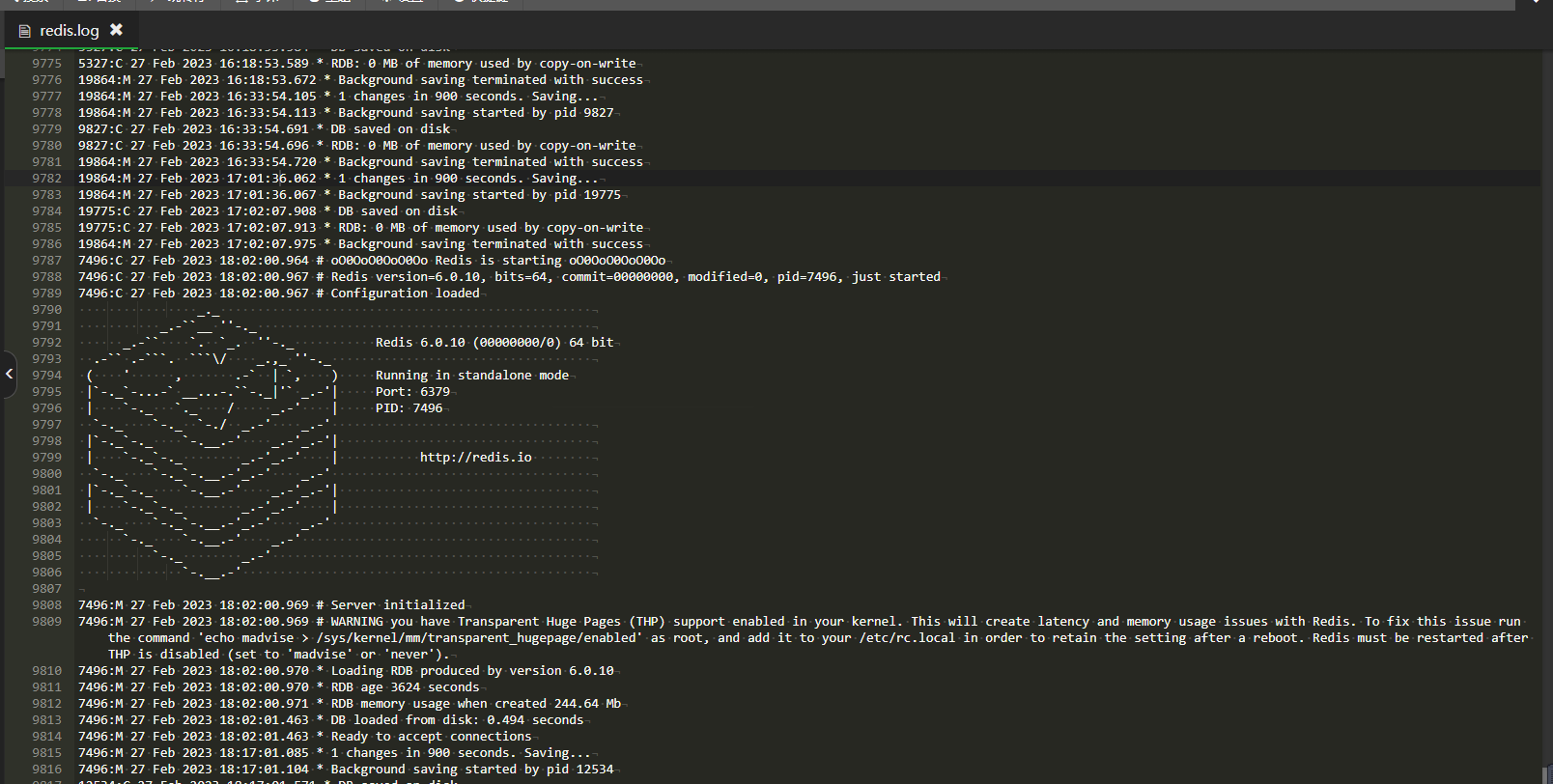Click the file icon on redis.log tab
1553x784 pixels.
[x=25, y=31]
